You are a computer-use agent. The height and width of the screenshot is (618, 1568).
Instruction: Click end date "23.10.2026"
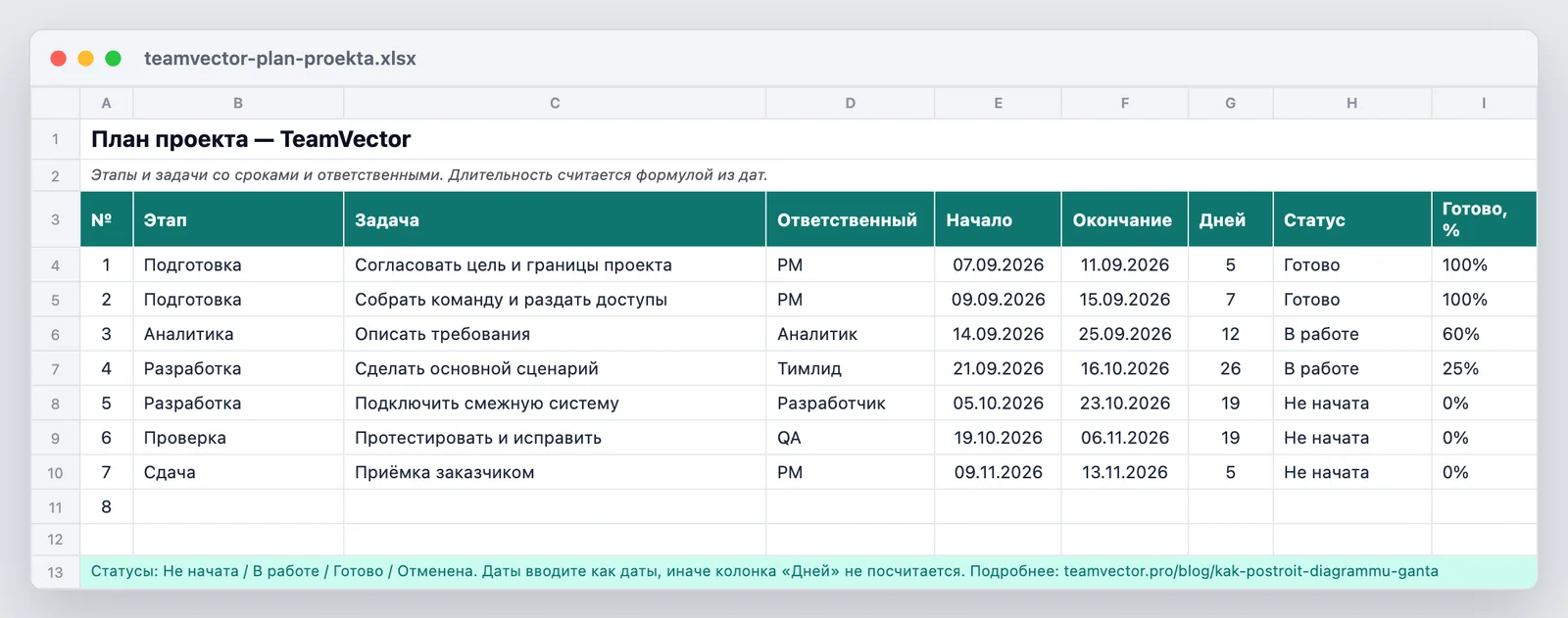click(1124, 404)
